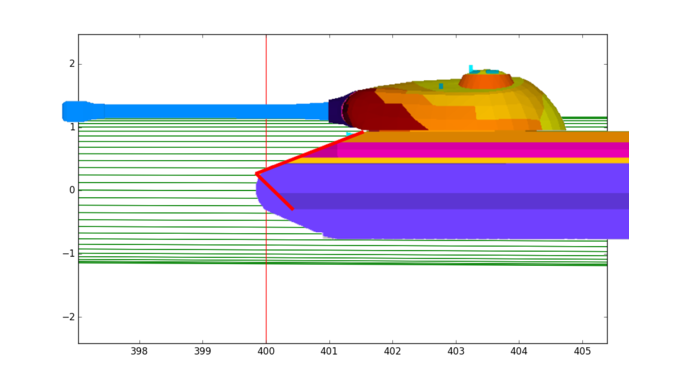Click the thick red upper glacis line

pyautogui.click(x=309, y=152)
